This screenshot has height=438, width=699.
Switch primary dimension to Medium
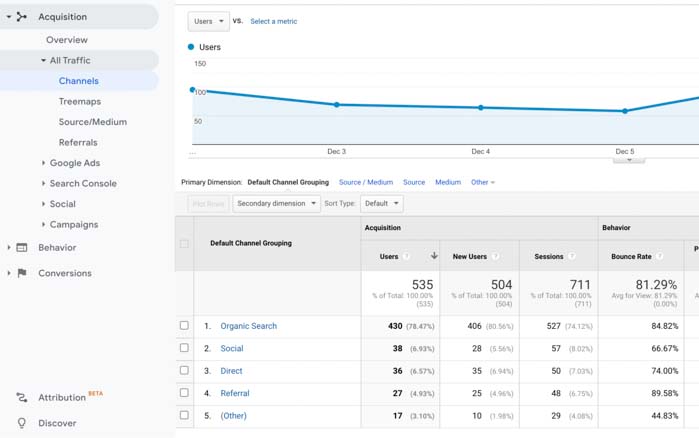448,182
